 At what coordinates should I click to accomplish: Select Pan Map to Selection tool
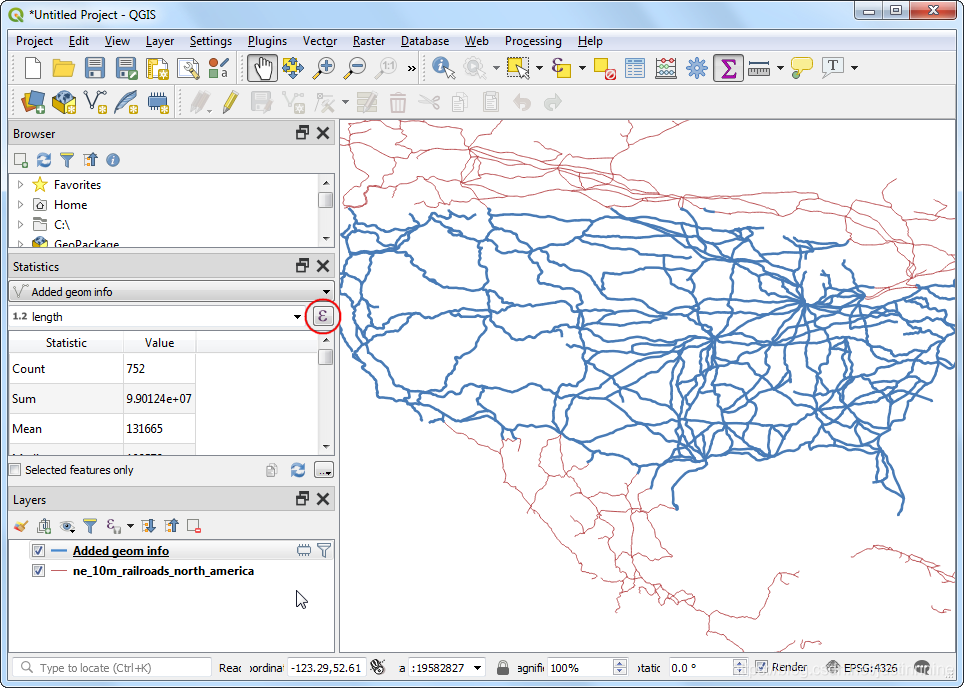coord(293,68)
